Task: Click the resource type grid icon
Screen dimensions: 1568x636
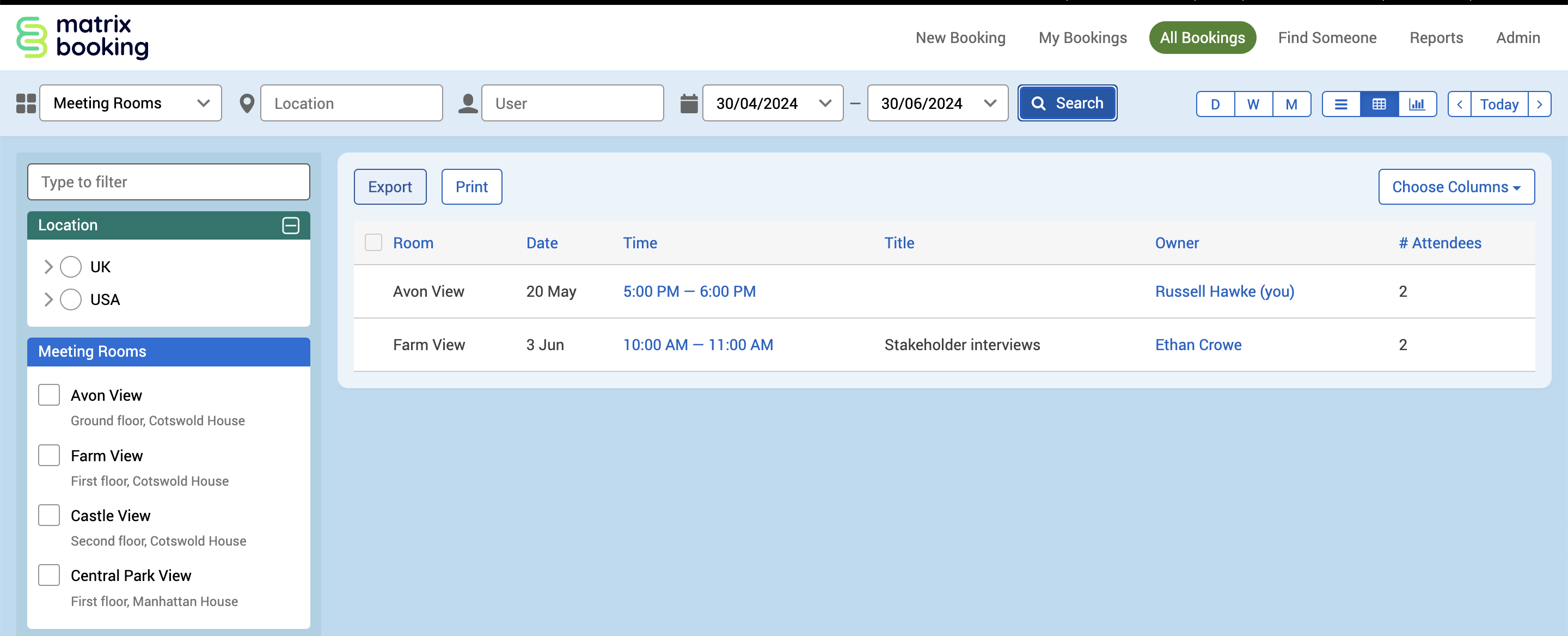Action: pyautogui.click(x=26, y=103)
